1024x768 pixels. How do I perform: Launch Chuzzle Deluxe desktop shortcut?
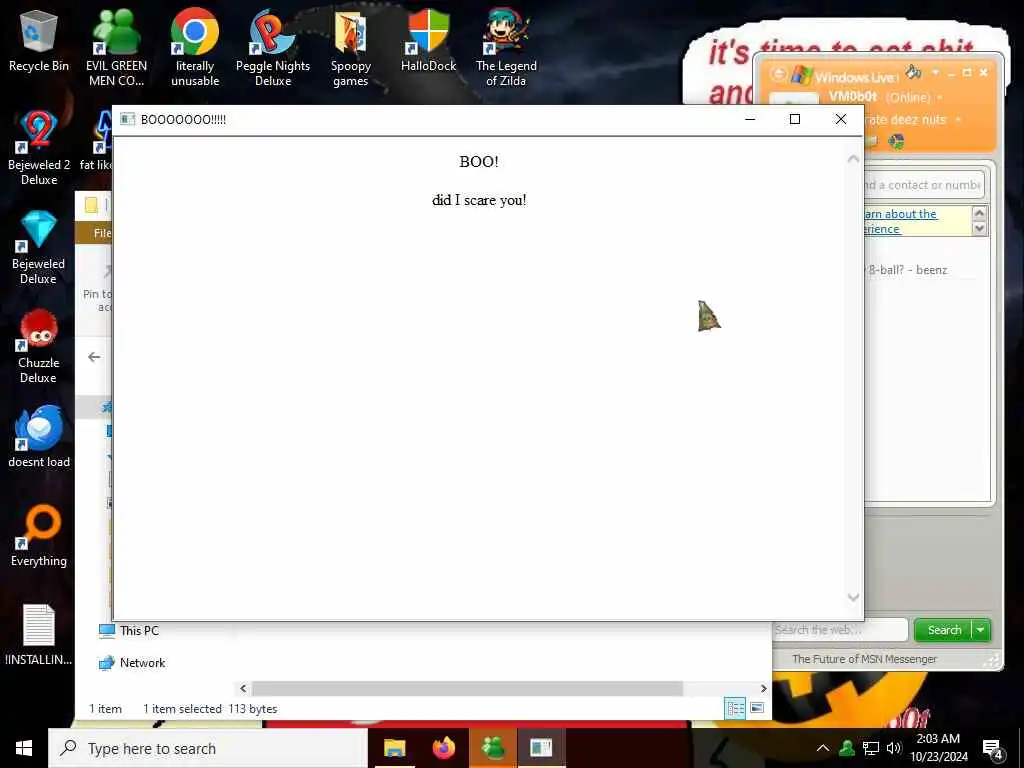pos(39,346)
